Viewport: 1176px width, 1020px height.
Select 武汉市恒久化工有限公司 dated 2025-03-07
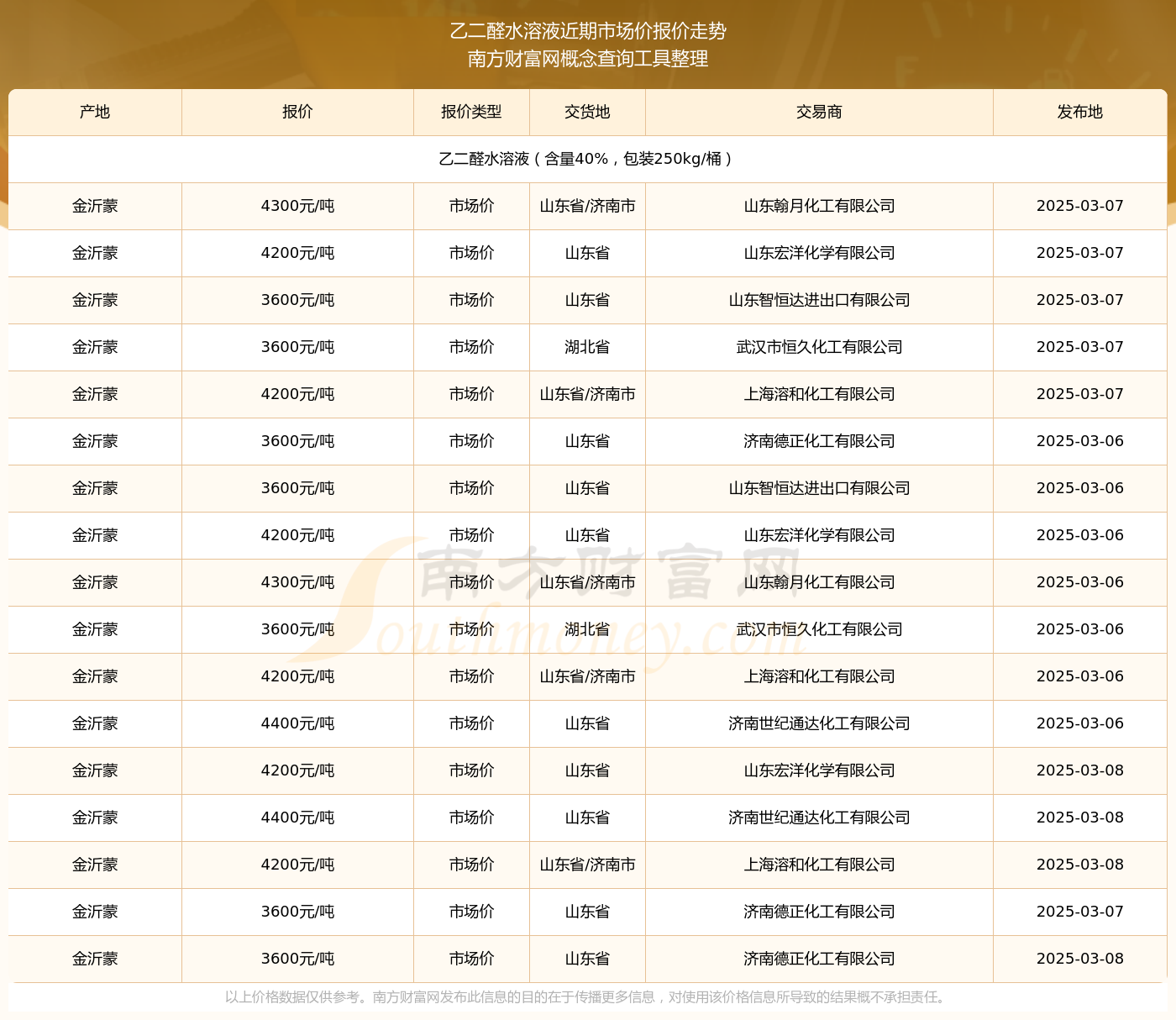click(819, 347)
